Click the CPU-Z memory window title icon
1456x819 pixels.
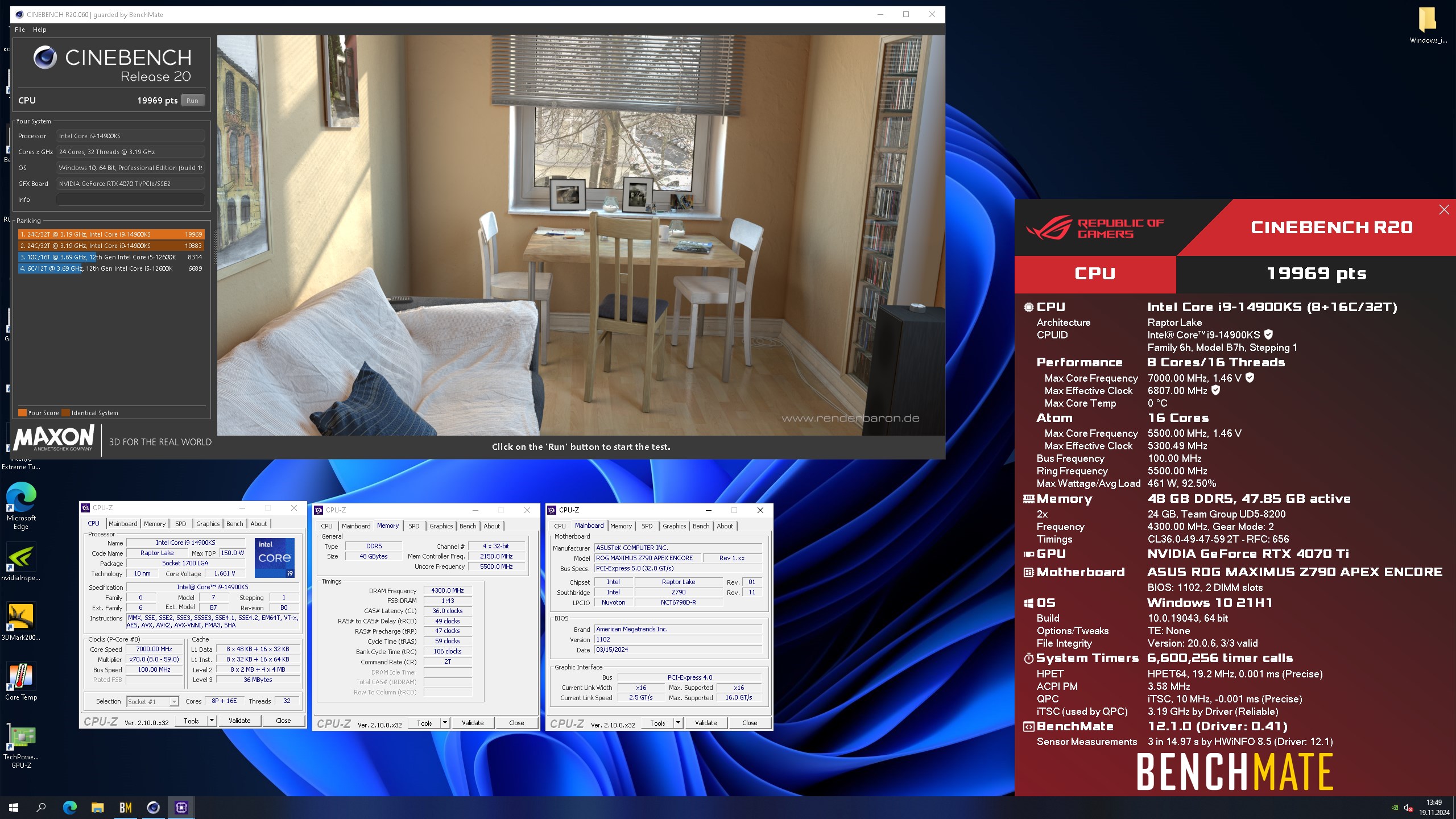coord(318,510)
